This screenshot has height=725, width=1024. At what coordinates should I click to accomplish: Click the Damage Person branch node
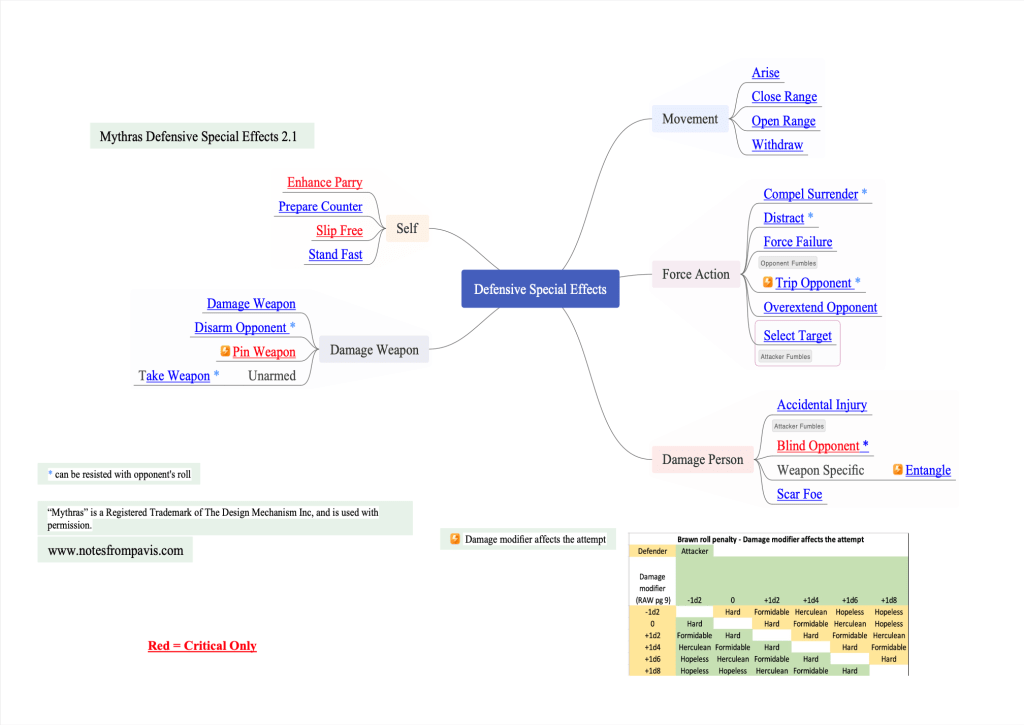702,460
